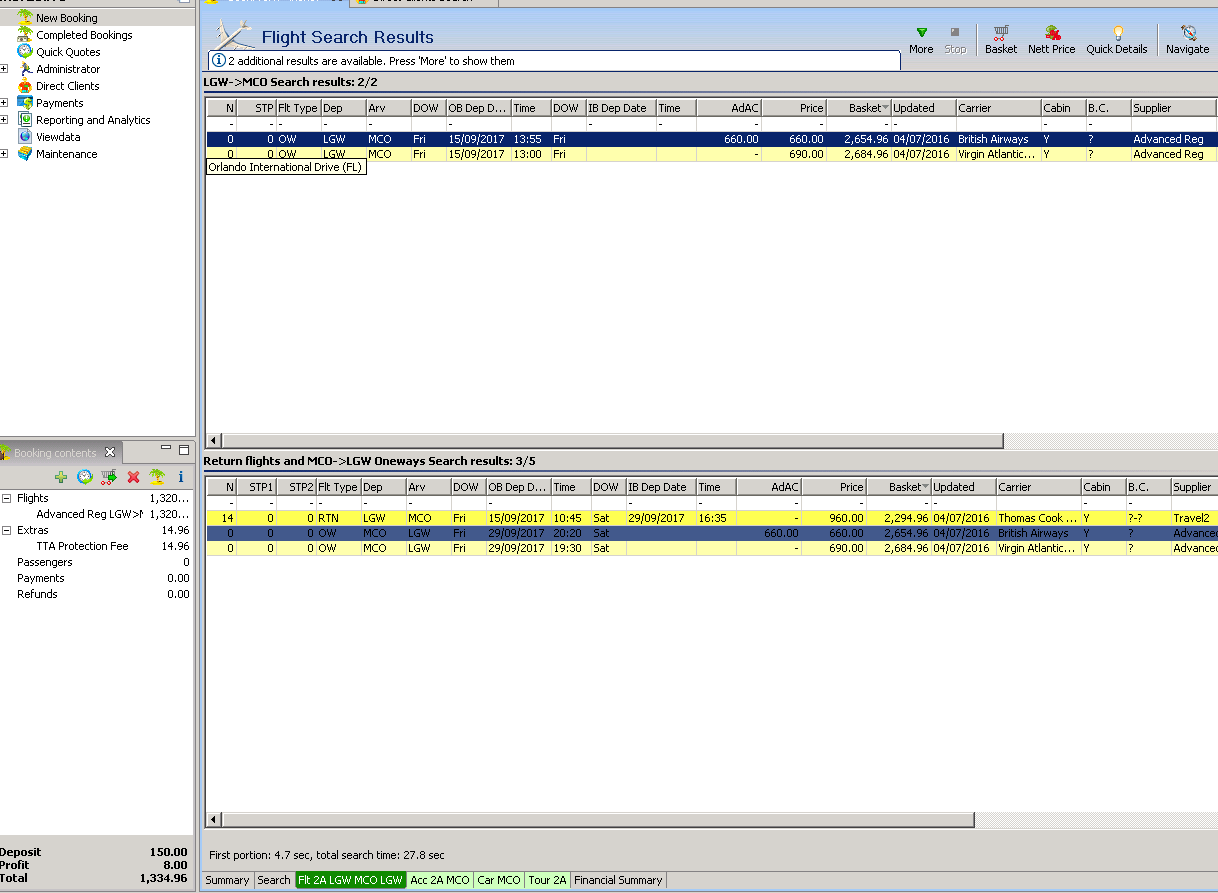Switch to the Tour 2A tab
Image resolution: width=1218 pixels, height=893 pixels.
pyautogui.click(x=547, y=880)
